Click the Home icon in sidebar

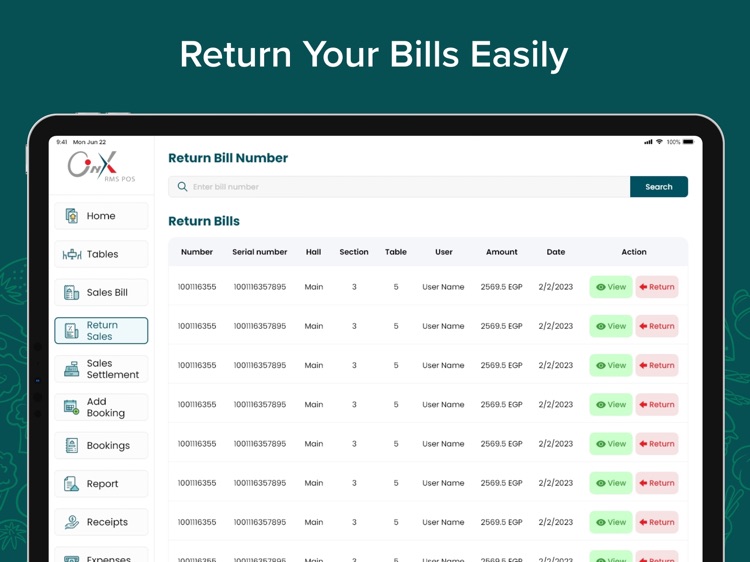[x=72, y=216]
